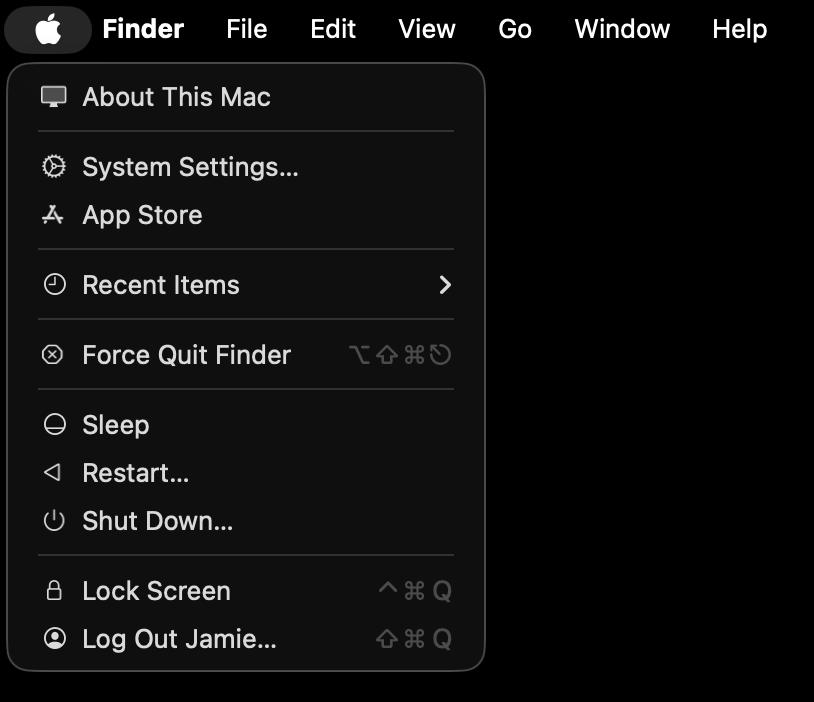Click the gear icon beside System Settings

coord(54,167)
